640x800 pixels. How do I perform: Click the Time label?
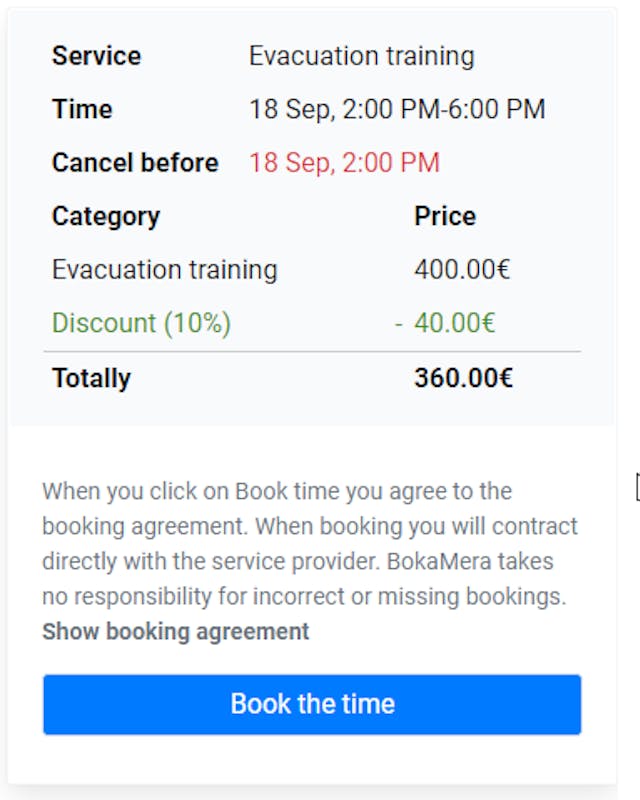[x=82, y=109]
